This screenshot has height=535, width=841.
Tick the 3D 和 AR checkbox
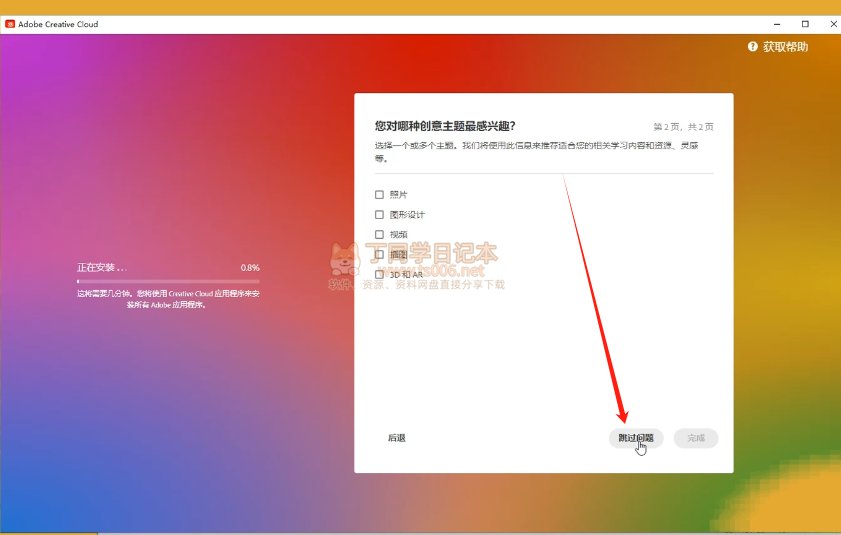pos(379,274)
